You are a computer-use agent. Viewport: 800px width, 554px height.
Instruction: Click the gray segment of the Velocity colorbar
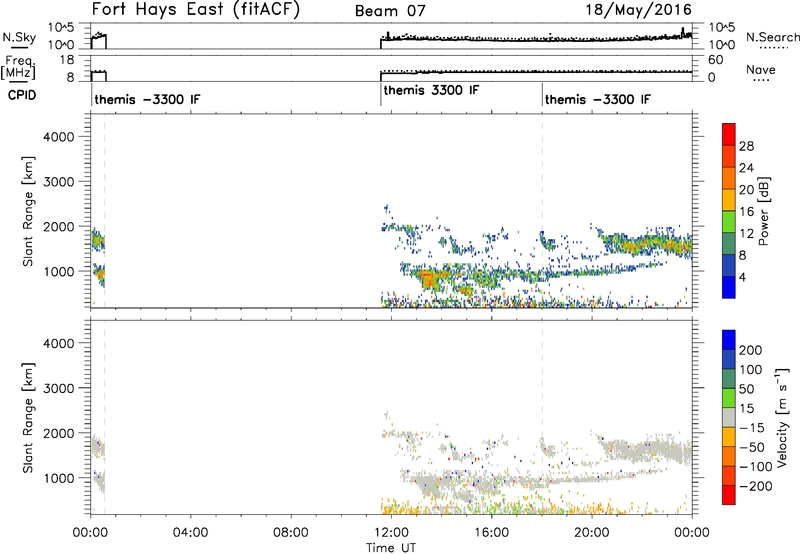(729, 417)
